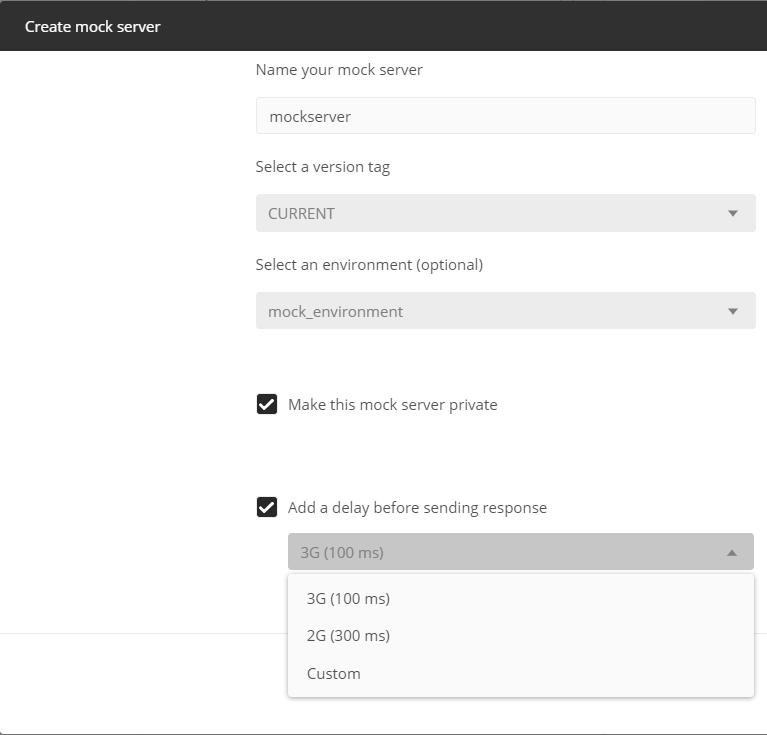Click the "mockserver" text in the name field

310,116
